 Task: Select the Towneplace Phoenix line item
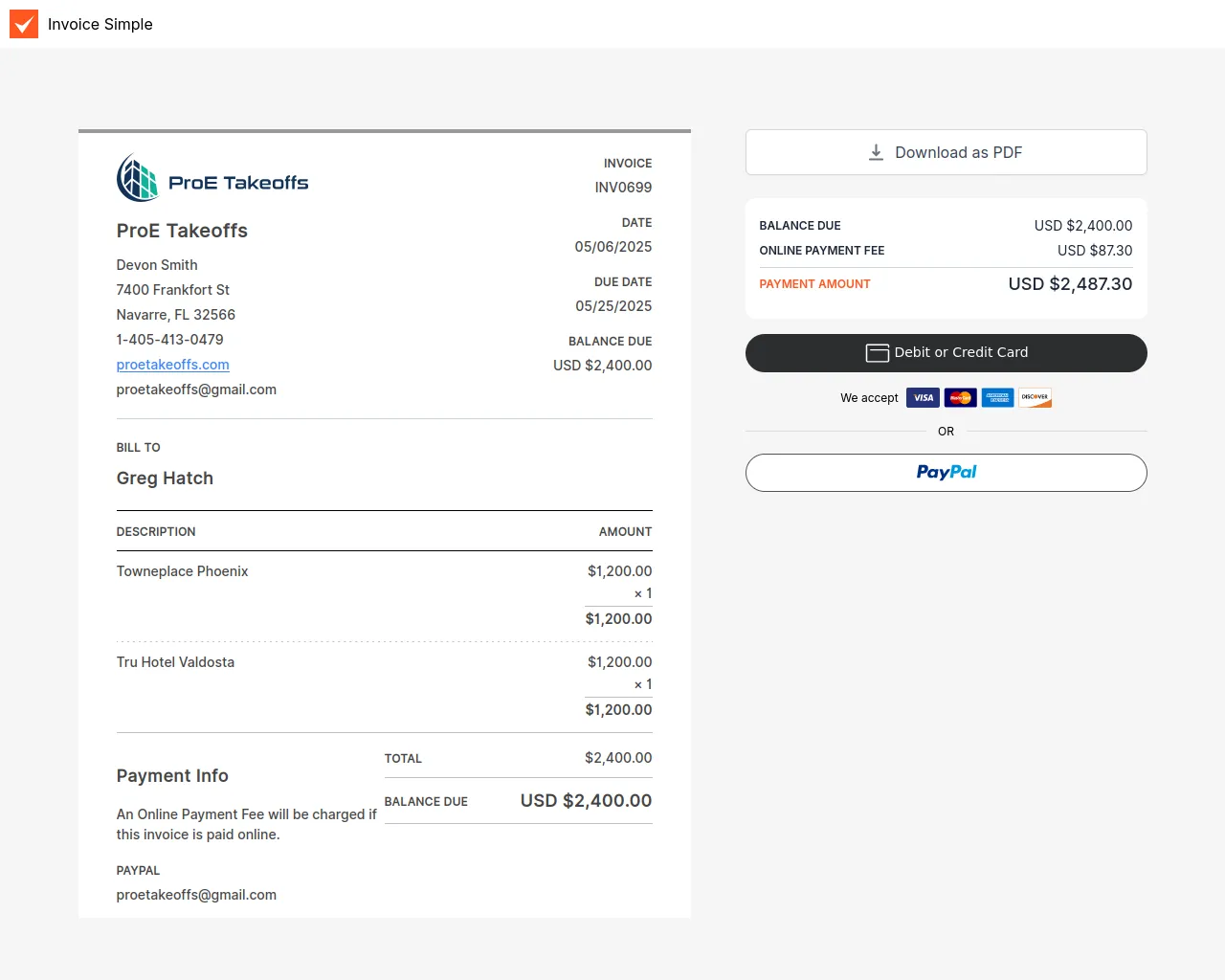(182, 571)
